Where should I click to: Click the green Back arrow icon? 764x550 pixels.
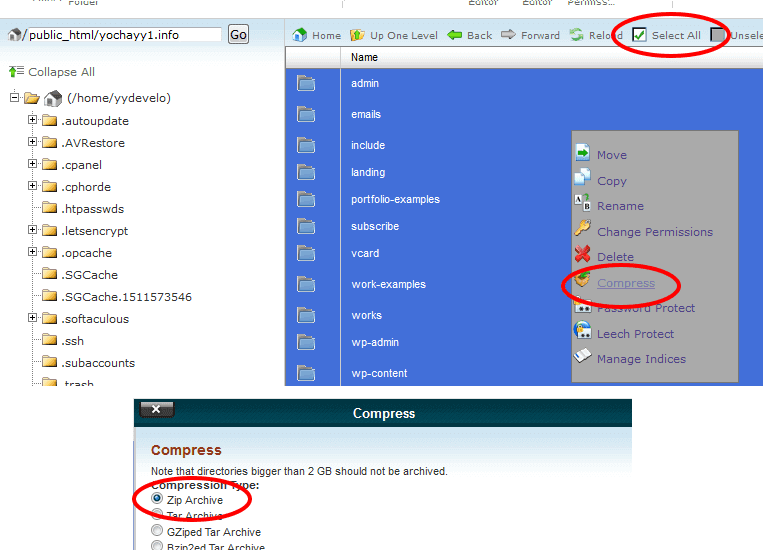455,35
